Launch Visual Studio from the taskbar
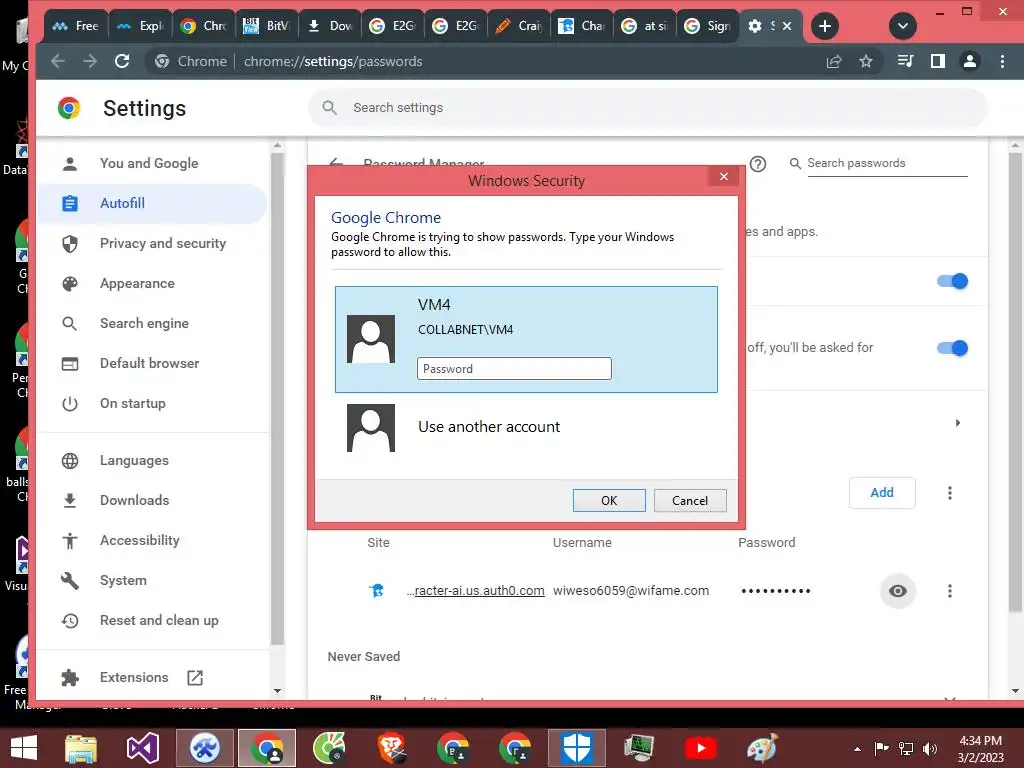Screen dimensions: 1024x768 pos(142,748)
